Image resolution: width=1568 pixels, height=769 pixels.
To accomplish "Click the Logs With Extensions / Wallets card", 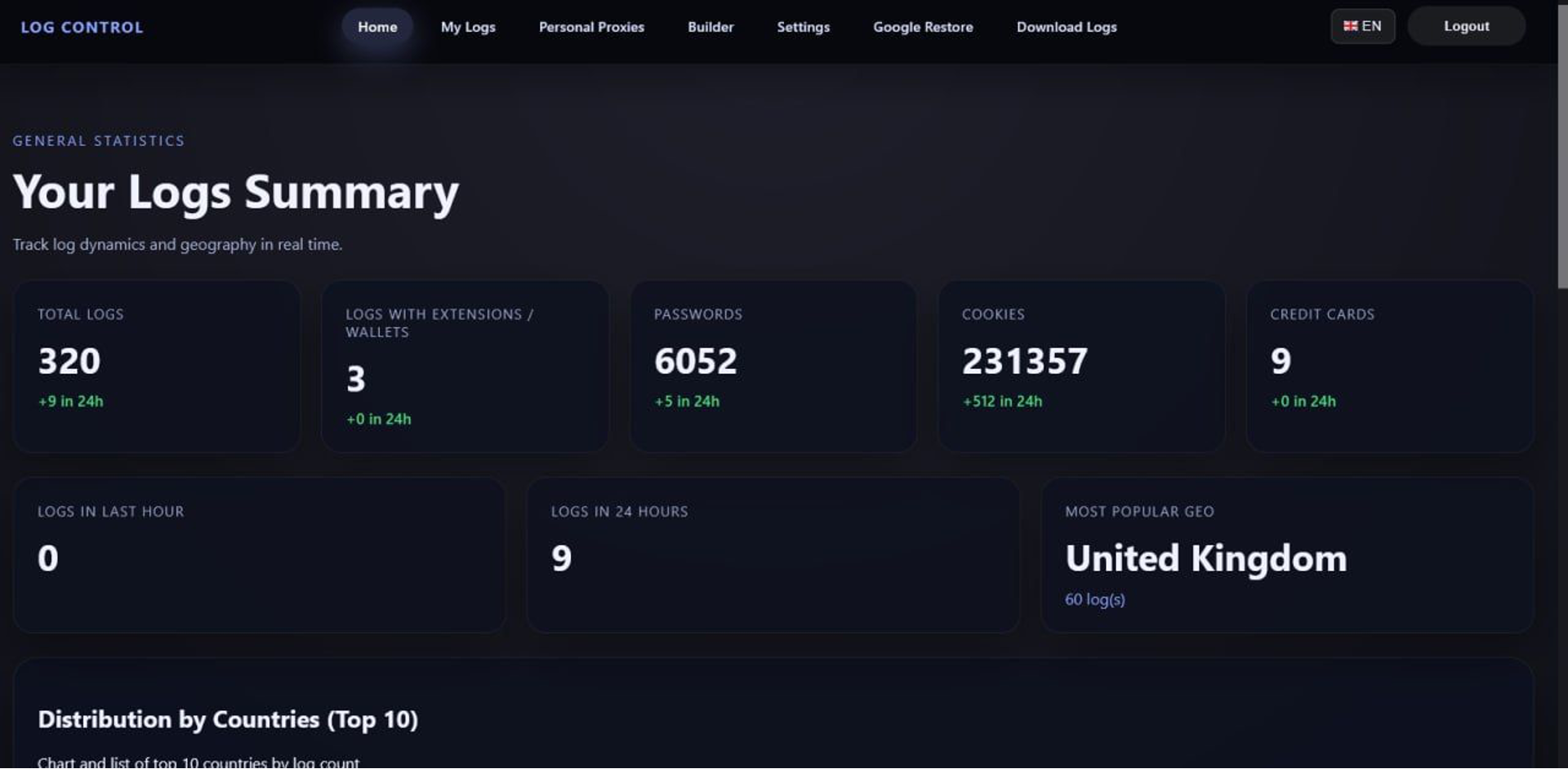I will point(464,366).
